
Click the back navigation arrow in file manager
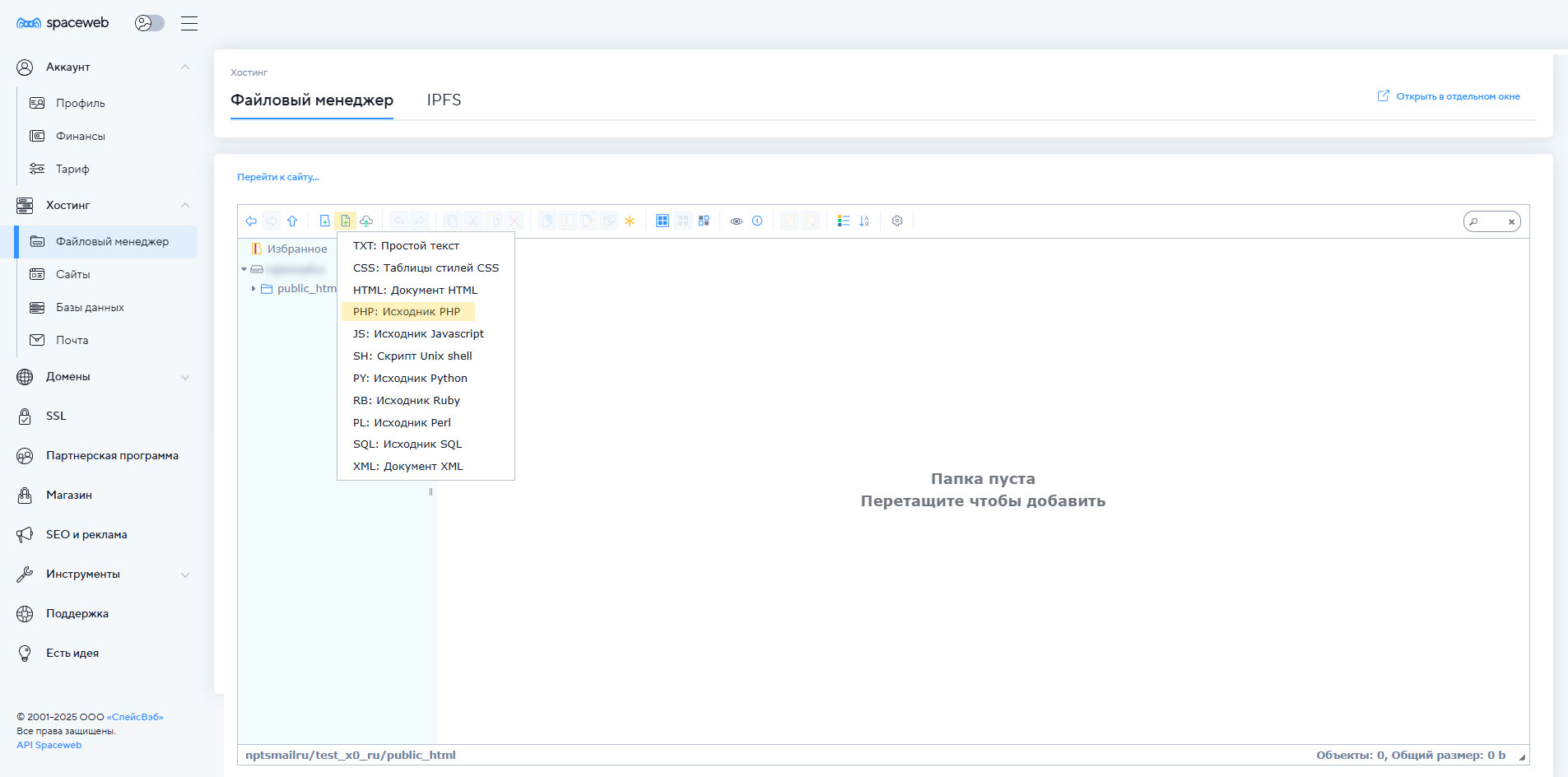tap(251, 221)
